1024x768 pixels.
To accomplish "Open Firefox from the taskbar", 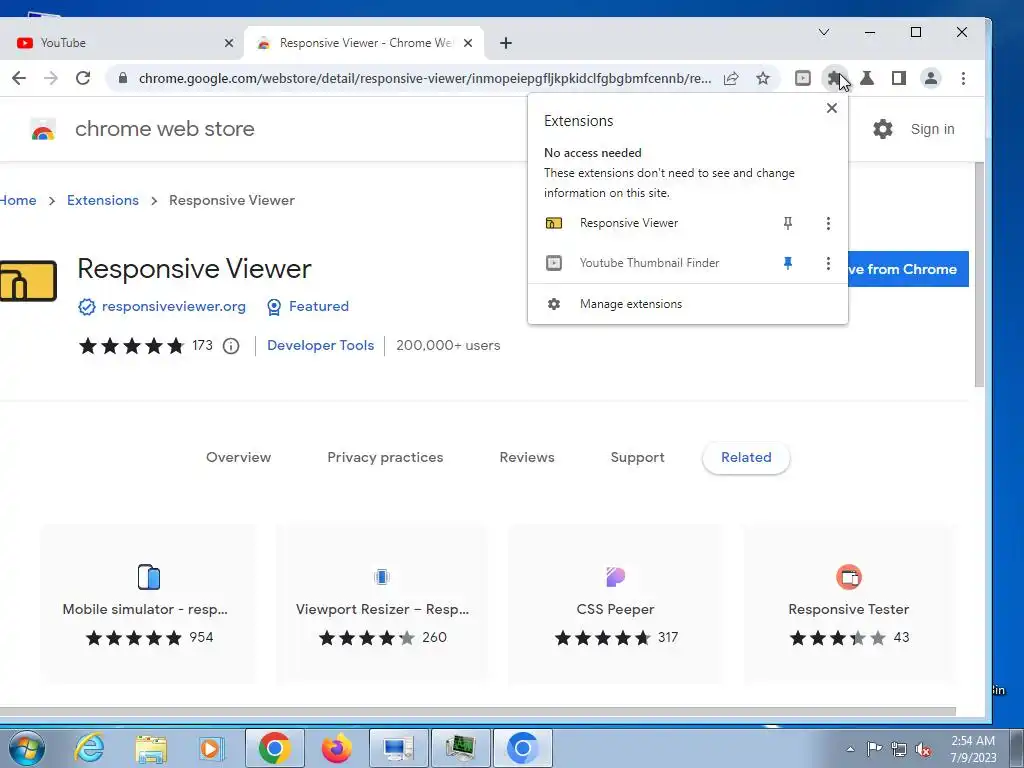I will 337,748.
